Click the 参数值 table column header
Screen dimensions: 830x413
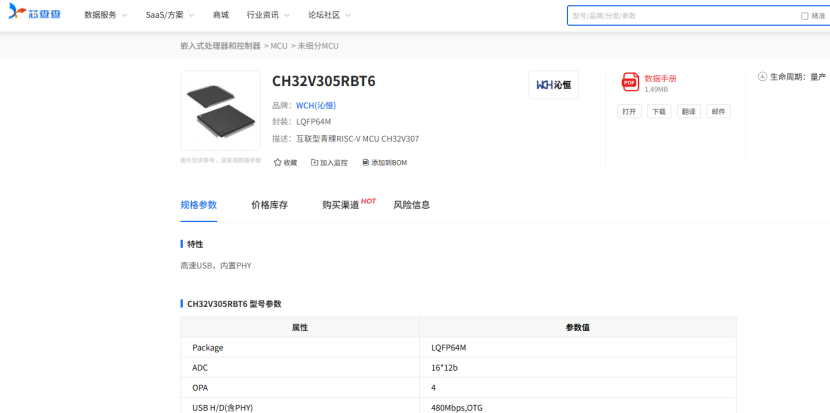(578, 327)
